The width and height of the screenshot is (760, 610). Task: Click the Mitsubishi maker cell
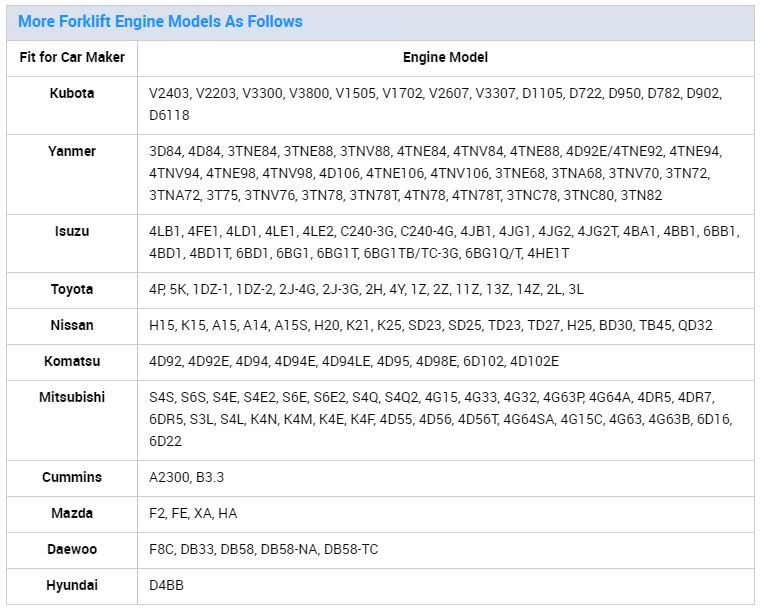pos(72,420)
